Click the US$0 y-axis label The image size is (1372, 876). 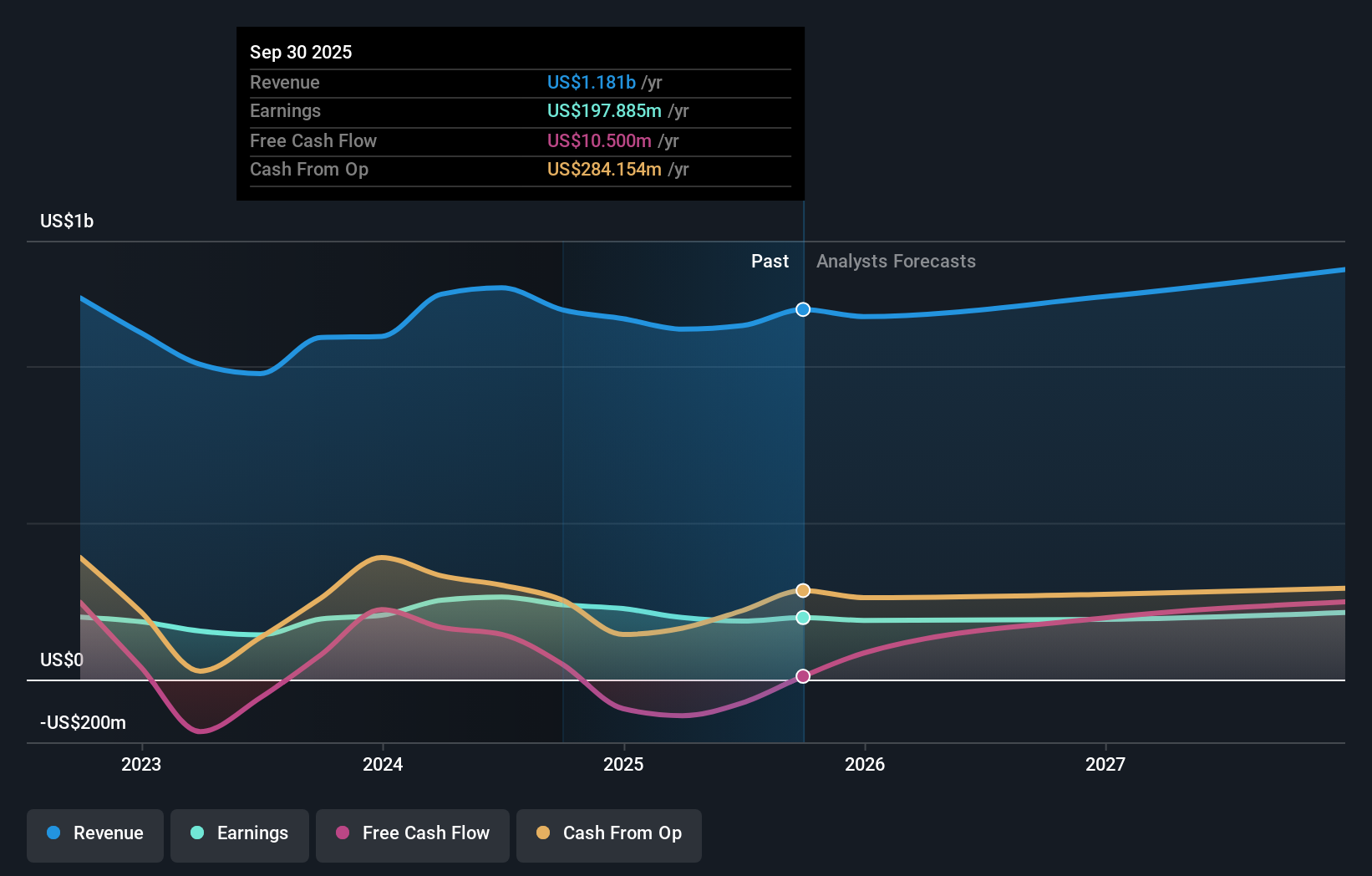pos(62,660)
